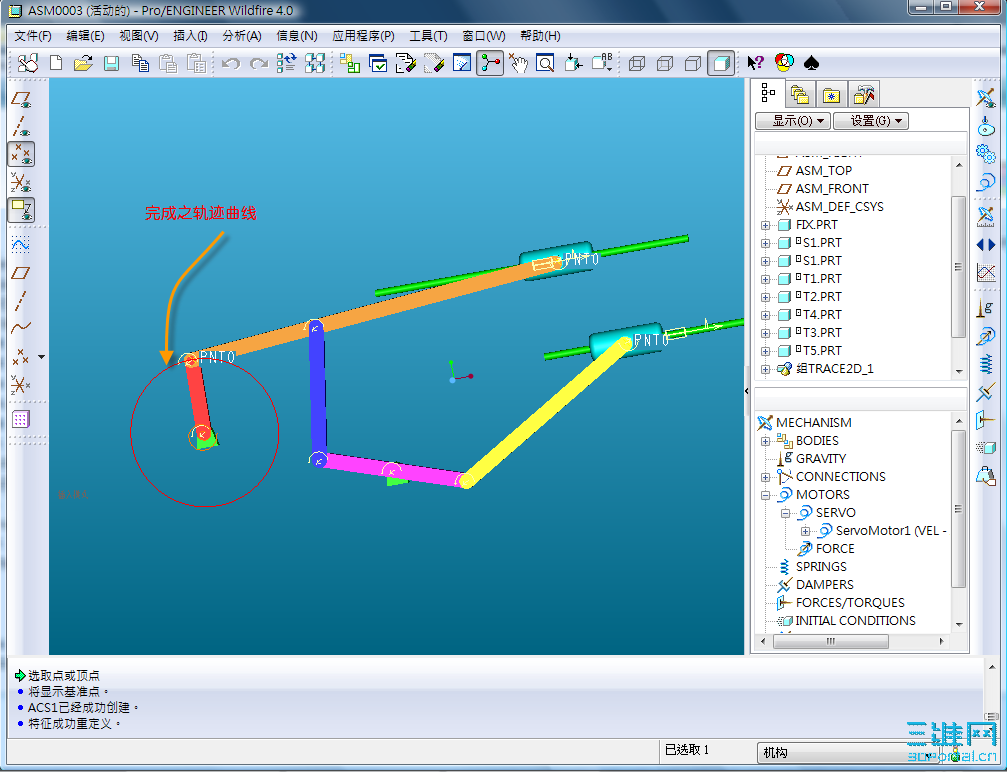Screen dimensions: 1007x772
Task: Click the Spring definition icon
Action: coord(985,364)
